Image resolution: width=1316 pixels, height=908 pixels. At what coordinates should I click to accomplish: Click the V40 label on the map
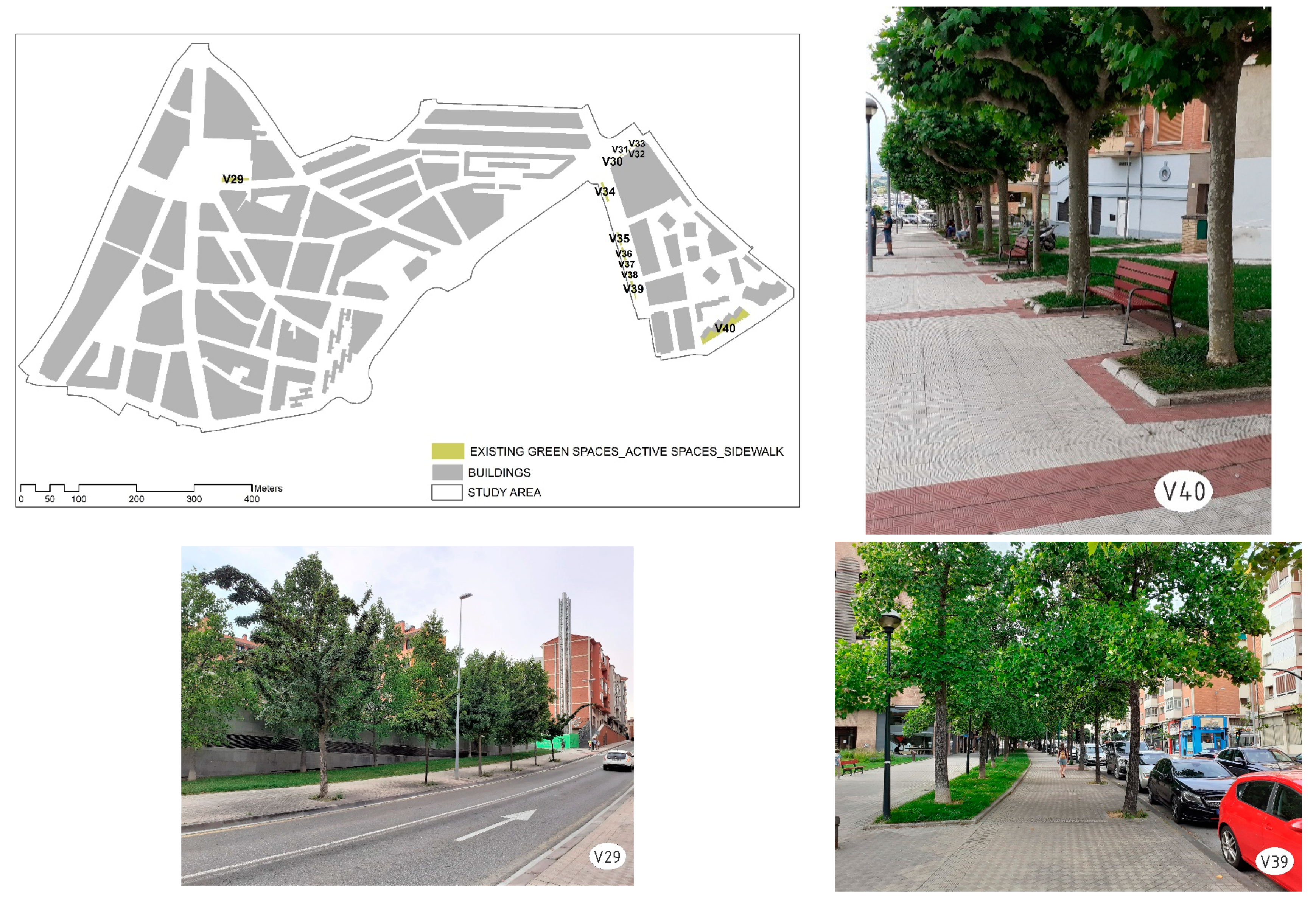coord(725,328)
